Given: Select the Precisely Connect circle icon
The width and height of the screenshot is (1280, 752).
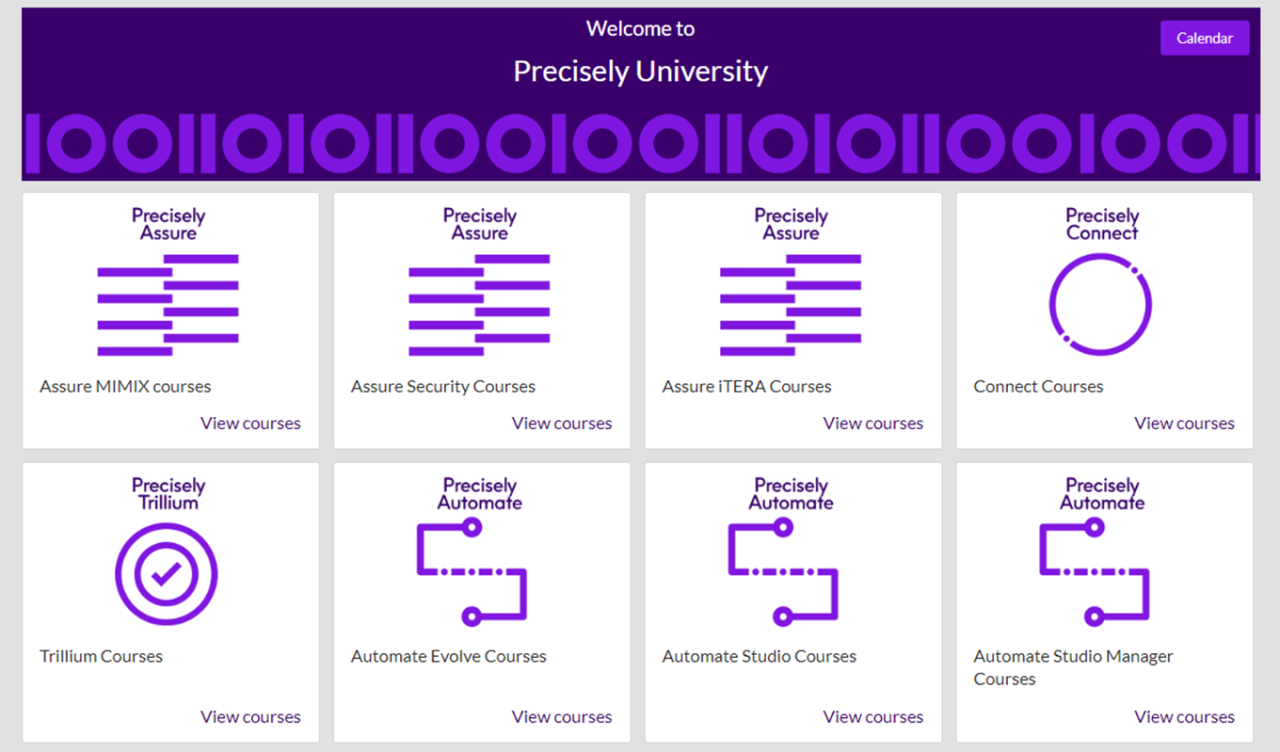Looking at the screenshot, I should click(x=1101, y=300).
